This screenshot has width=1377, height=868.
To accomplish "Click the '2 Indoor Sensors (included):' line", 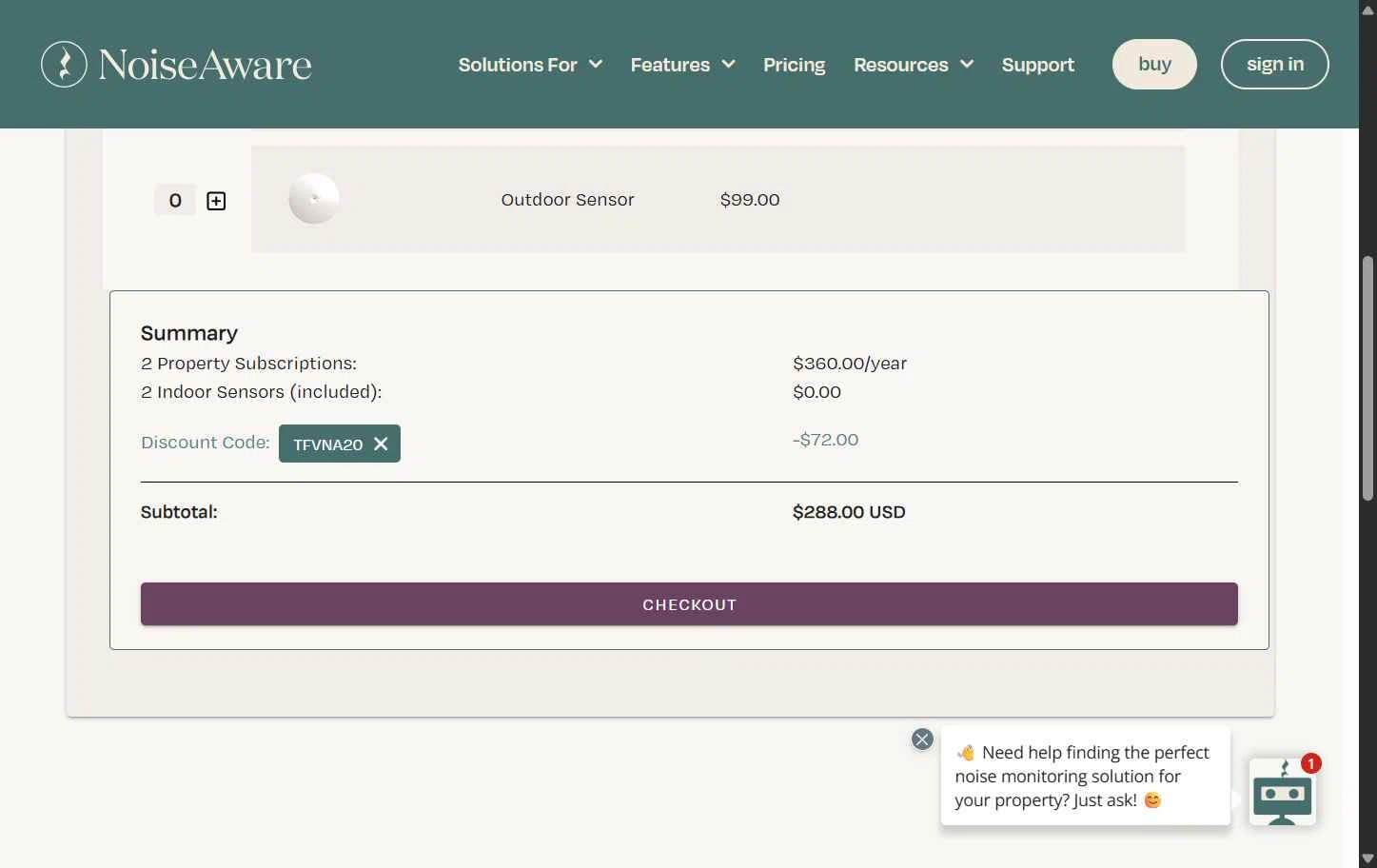I will pyautogui.click(x=261, y=392).
